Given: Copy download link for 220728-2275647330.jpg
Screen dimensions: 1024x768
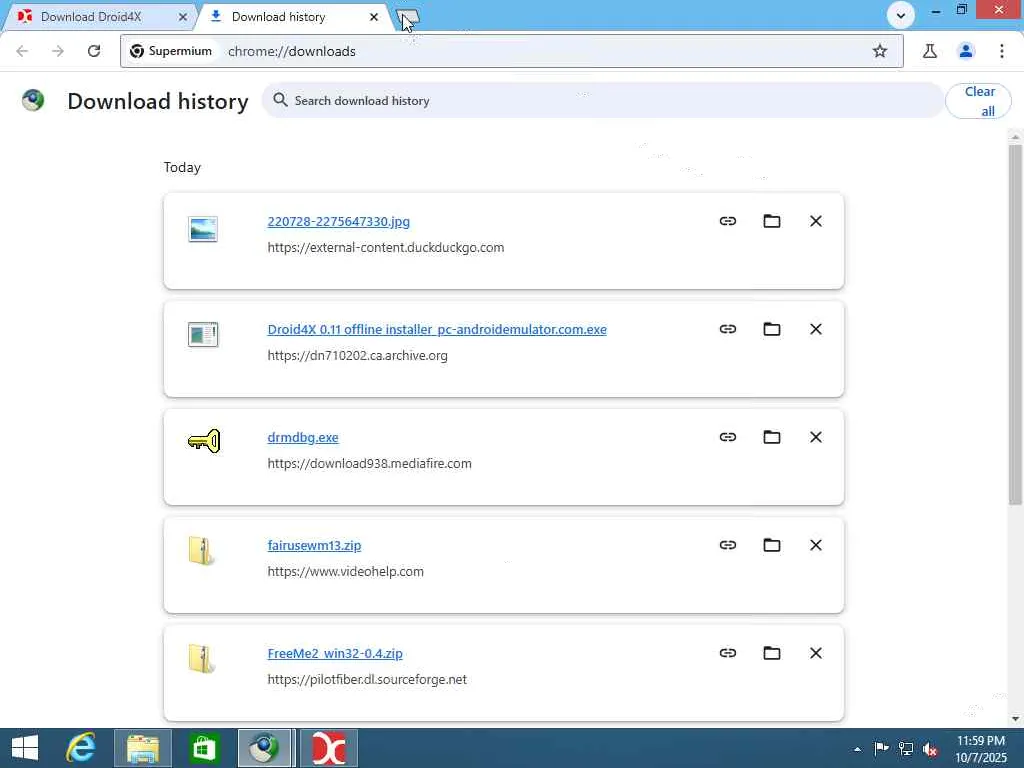Looking at the screenshot, I should 728,221.
